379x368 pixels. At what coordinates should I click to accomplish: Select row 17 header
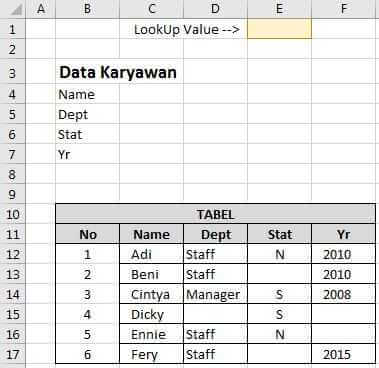13,354
